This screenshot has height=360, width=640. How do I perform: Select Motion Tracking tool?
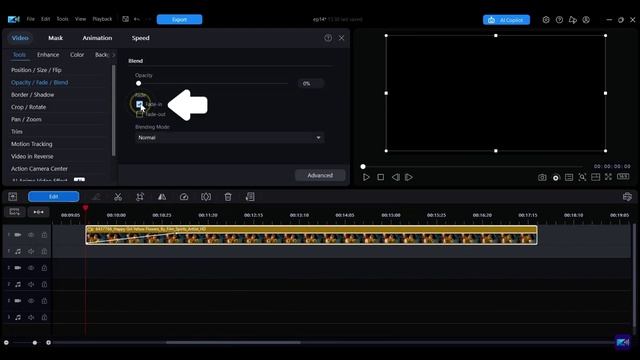(x=32, y=144)
